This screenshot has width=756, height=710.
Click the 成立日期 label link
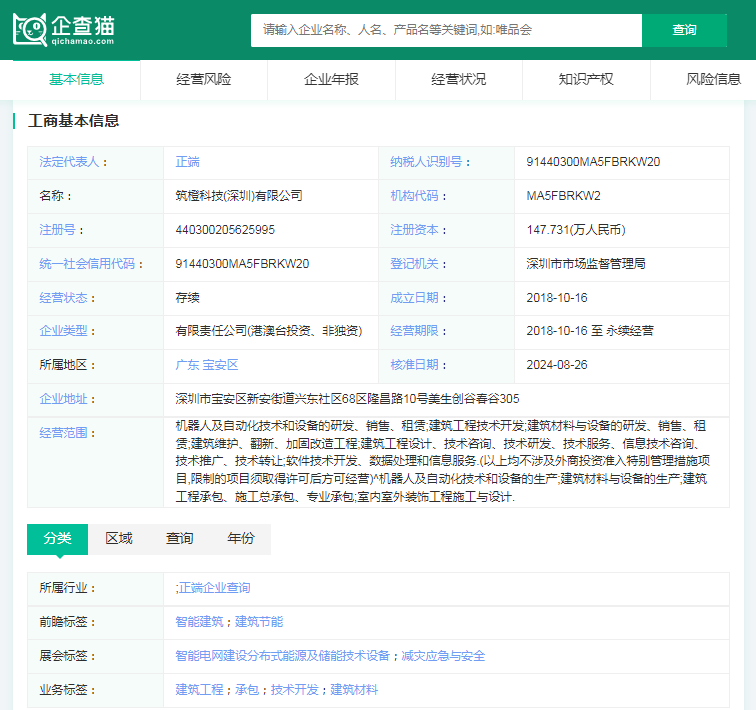414,298
